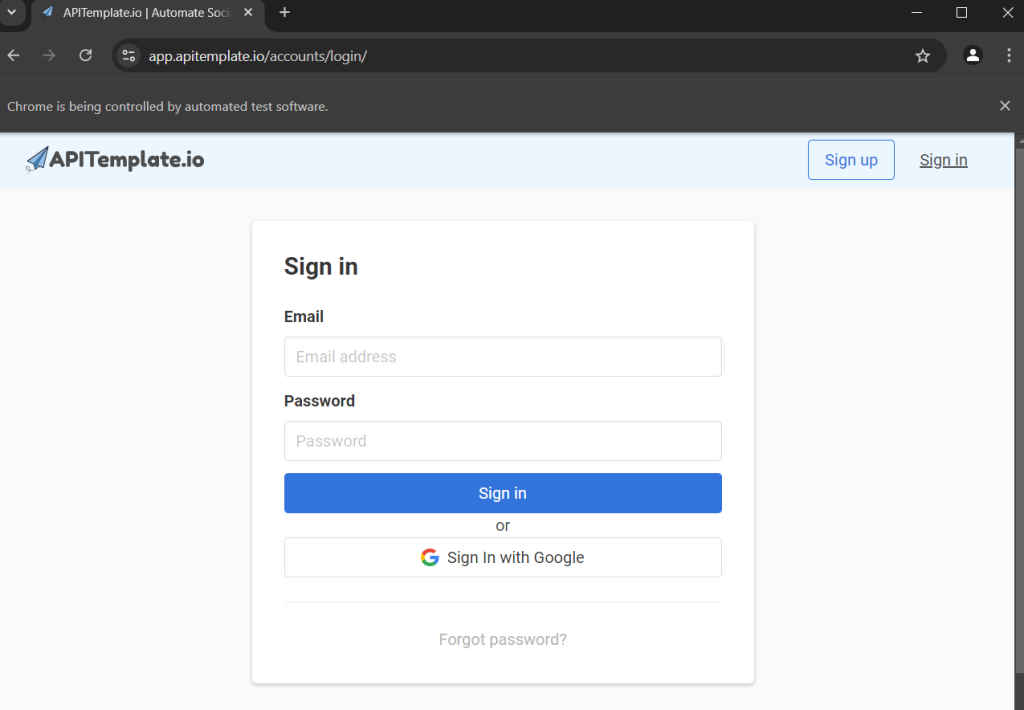
Task: Open a new tab with plus icon
Action: coord(284,12)
